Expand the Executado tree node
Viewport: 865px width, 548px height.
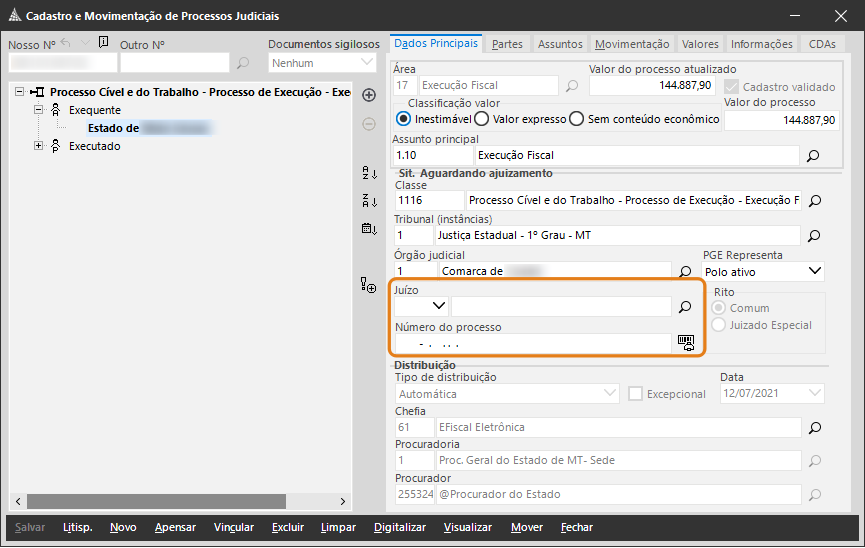tap(39, 146)
